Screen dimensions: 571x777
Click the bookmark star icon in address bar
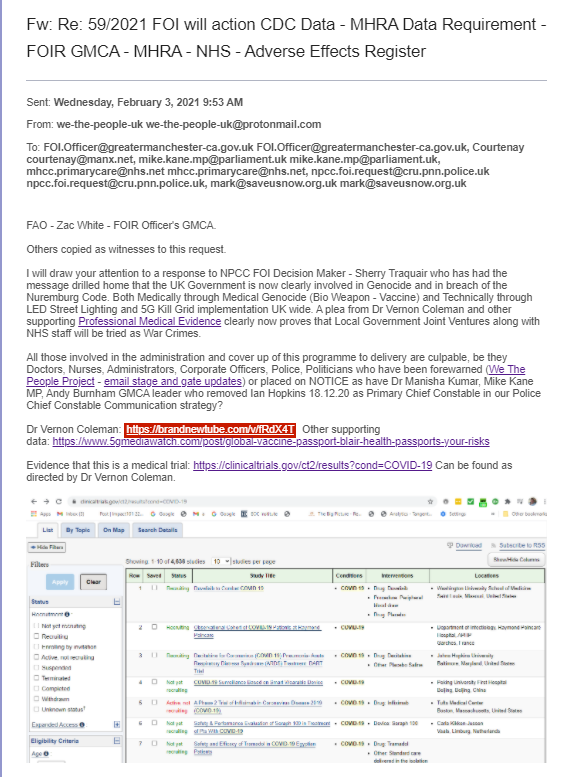(431, 501)
